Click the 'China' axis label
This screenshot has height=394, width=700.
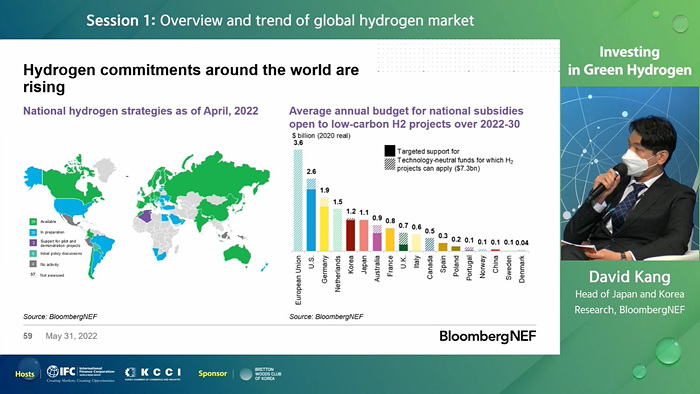point(496,264)
